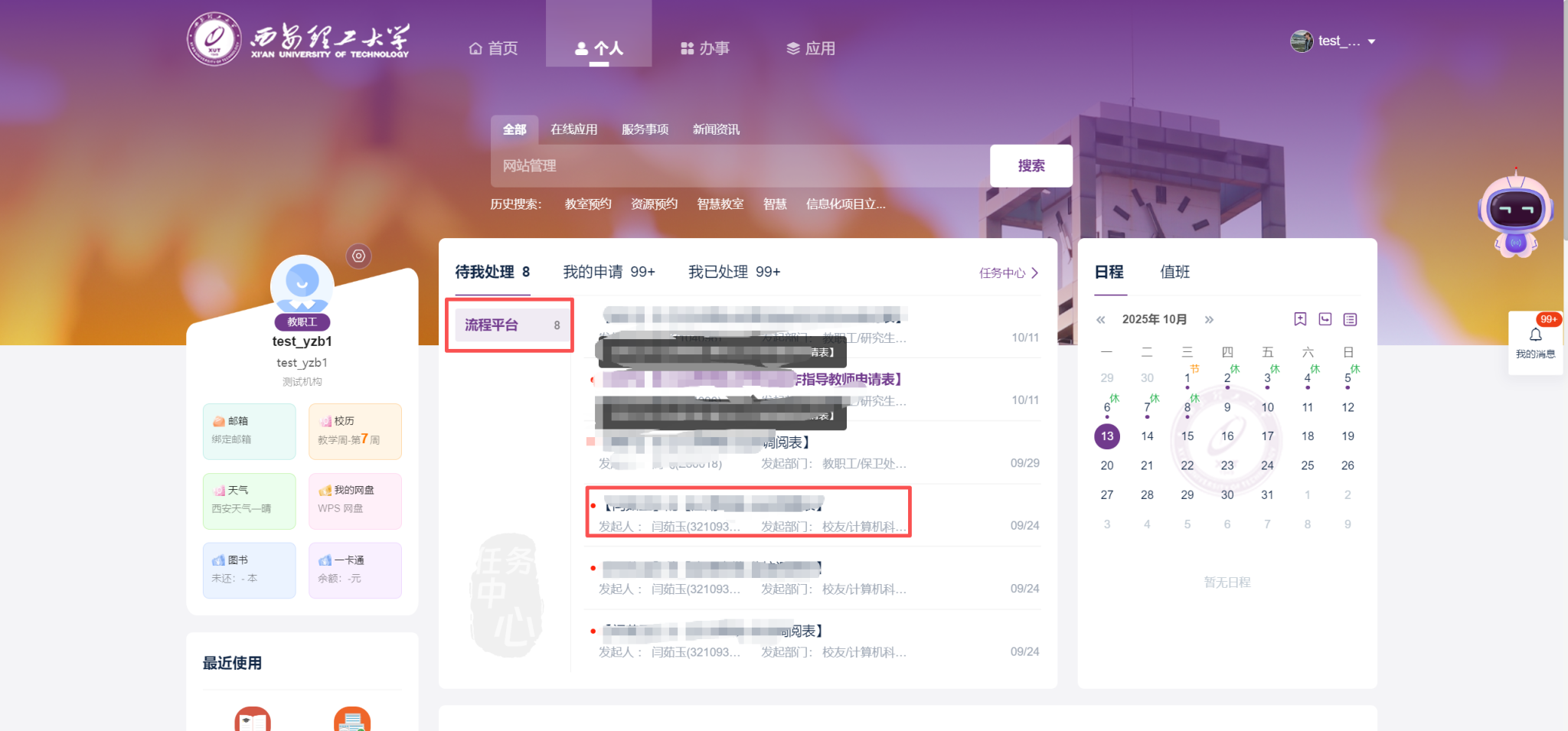Go to next month in calendar
This screenshot has height=731, width=1568.
click(x=1209, y=320)
